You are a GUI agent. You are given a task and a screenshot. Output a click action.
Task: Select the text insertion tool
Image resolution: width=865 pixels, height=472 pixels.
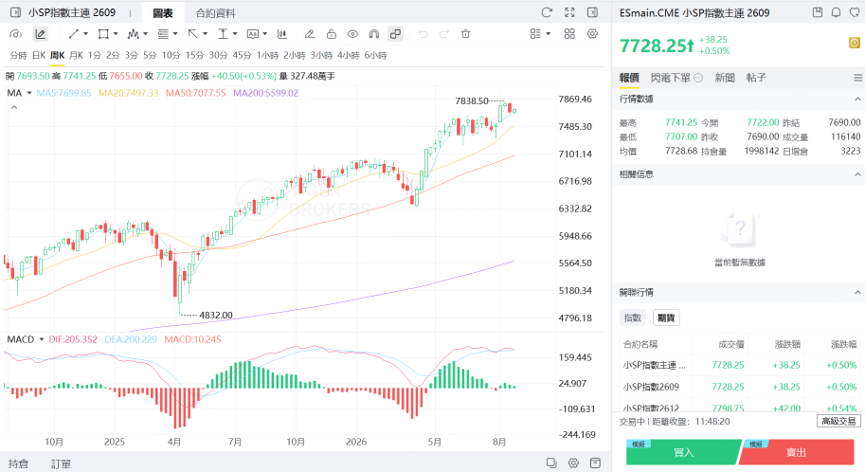click(223, 34)
